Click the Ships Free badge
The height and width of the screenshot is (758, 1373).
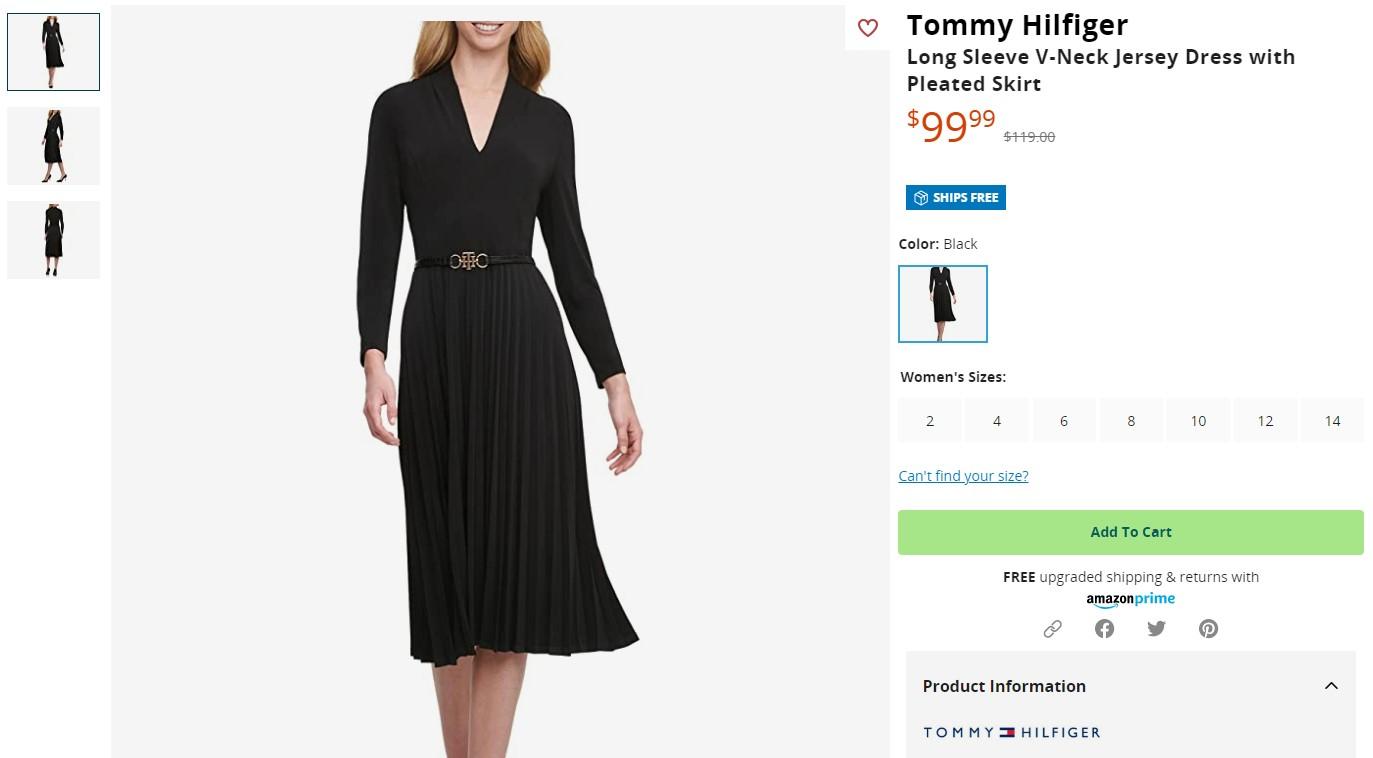coord(955,198)
